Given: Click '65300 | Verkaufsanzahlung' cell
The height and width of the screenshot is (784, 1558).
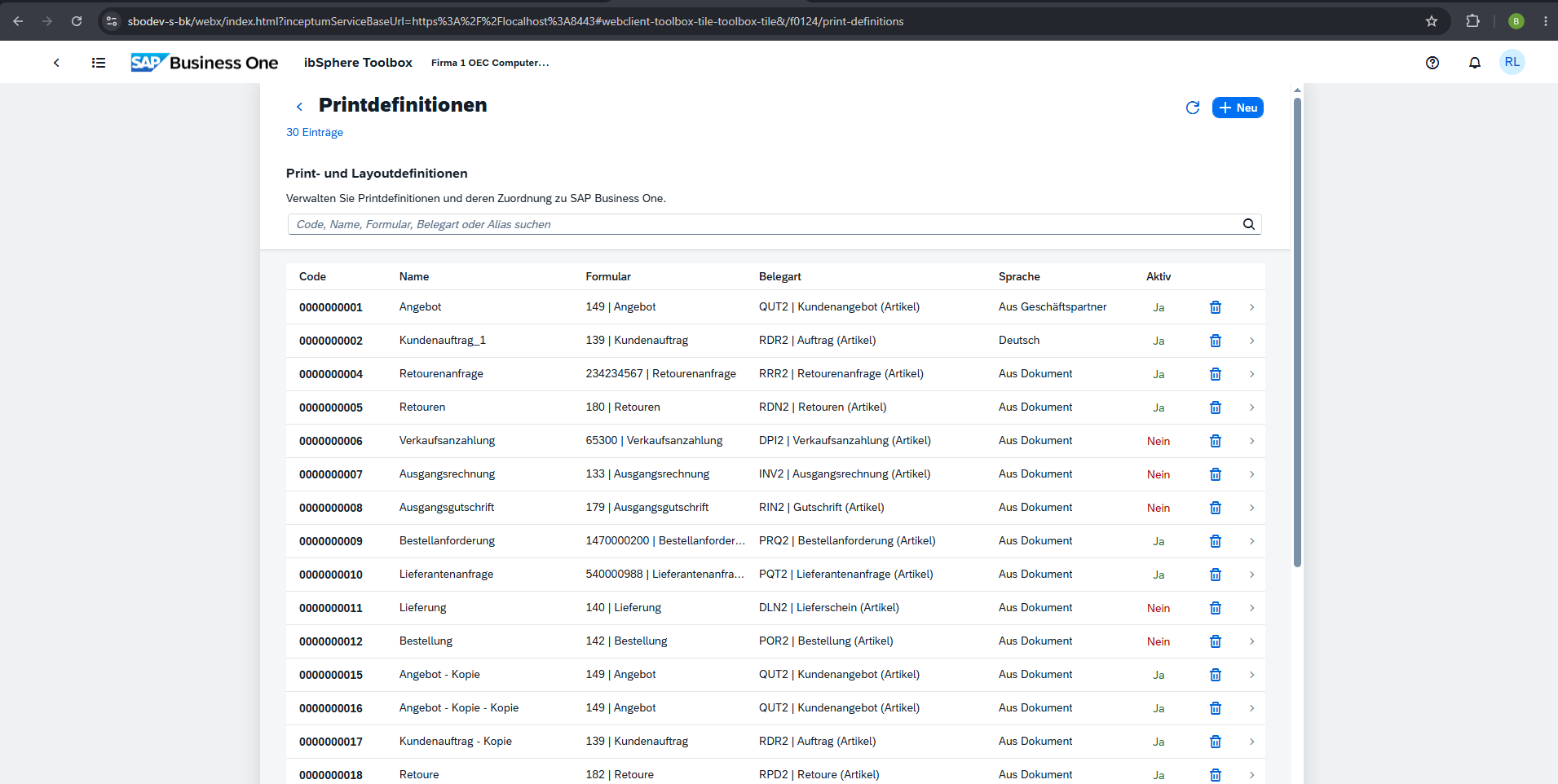Looking at the screenshot, I should (x=654, y=440).
